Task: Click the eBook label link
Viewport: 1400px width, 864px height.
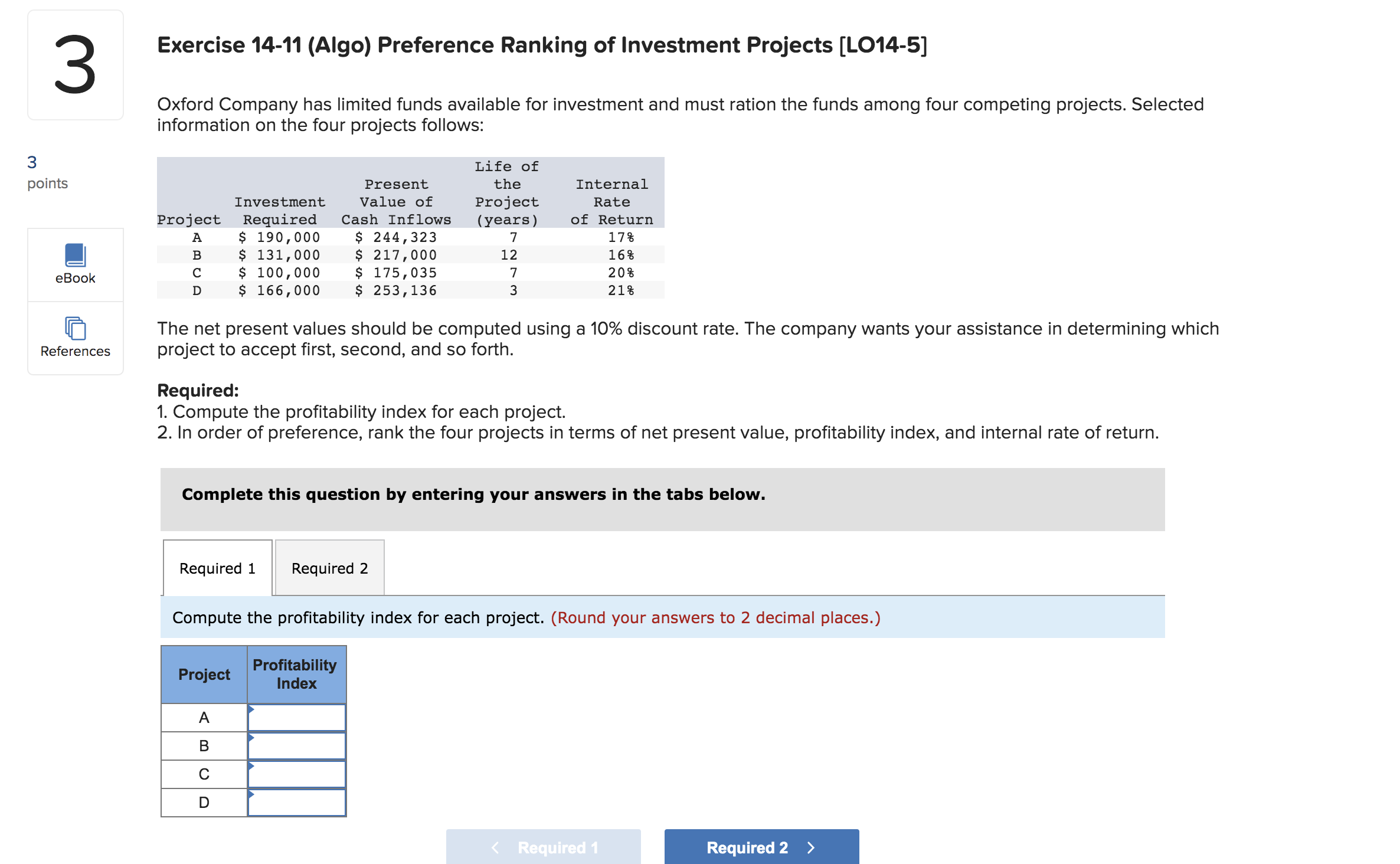Action: coord(74,277)
